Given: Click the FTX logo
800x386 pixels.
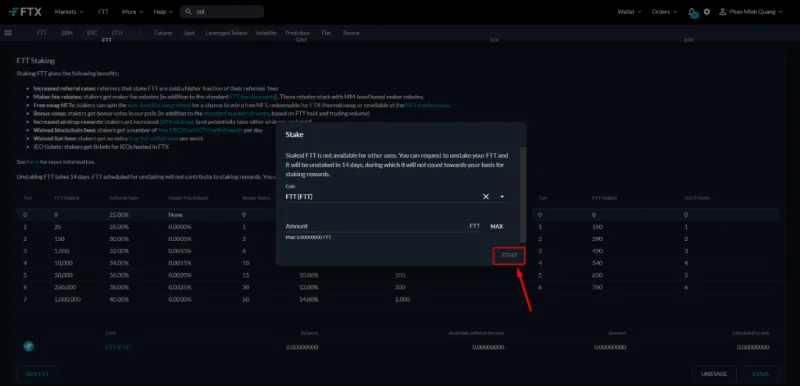Looking at the screenshot, I should pyautogui.click(x=26, y=12).
